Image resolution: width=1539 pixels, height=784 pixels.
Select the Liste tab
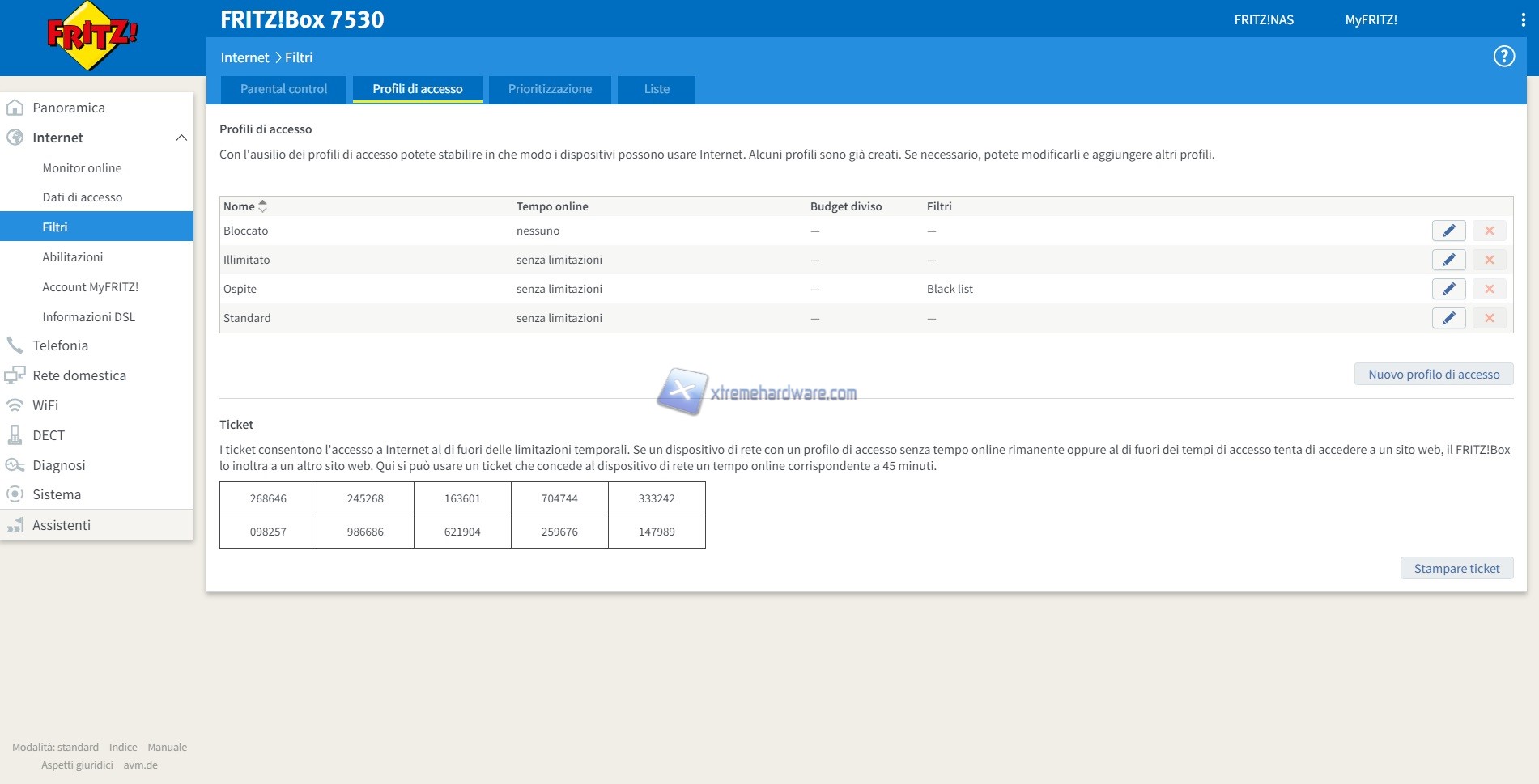[x=657, y=89]
